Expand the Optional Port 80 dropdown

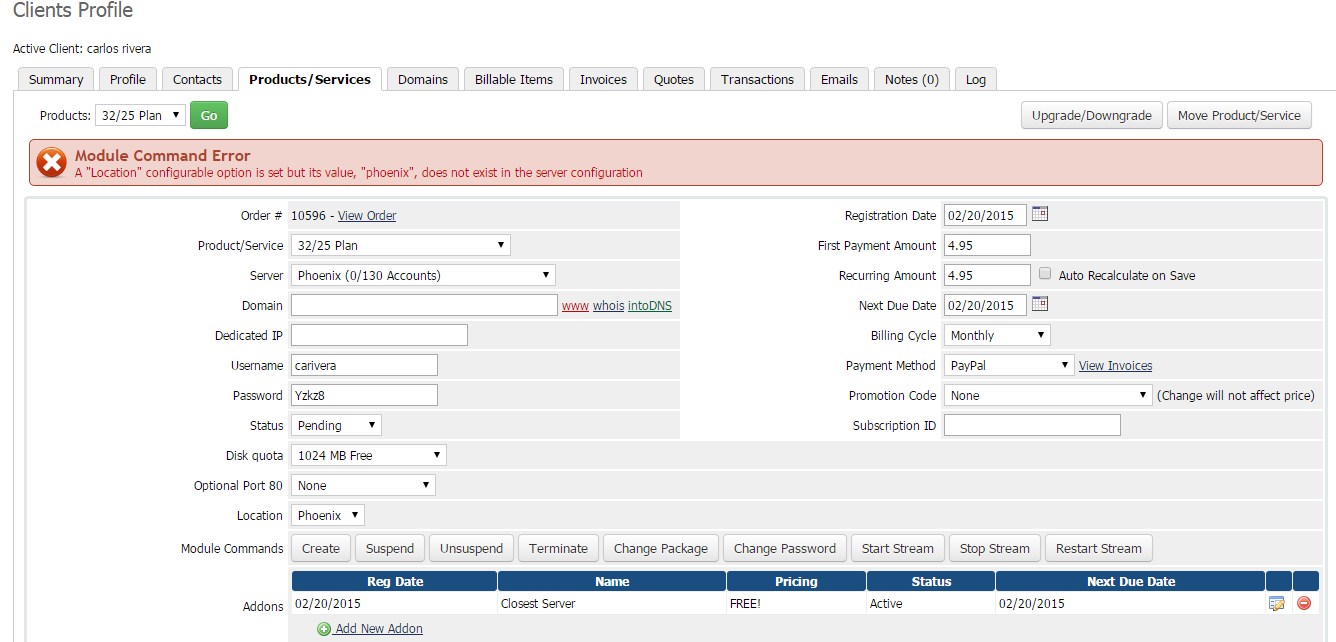coord(363,485)
